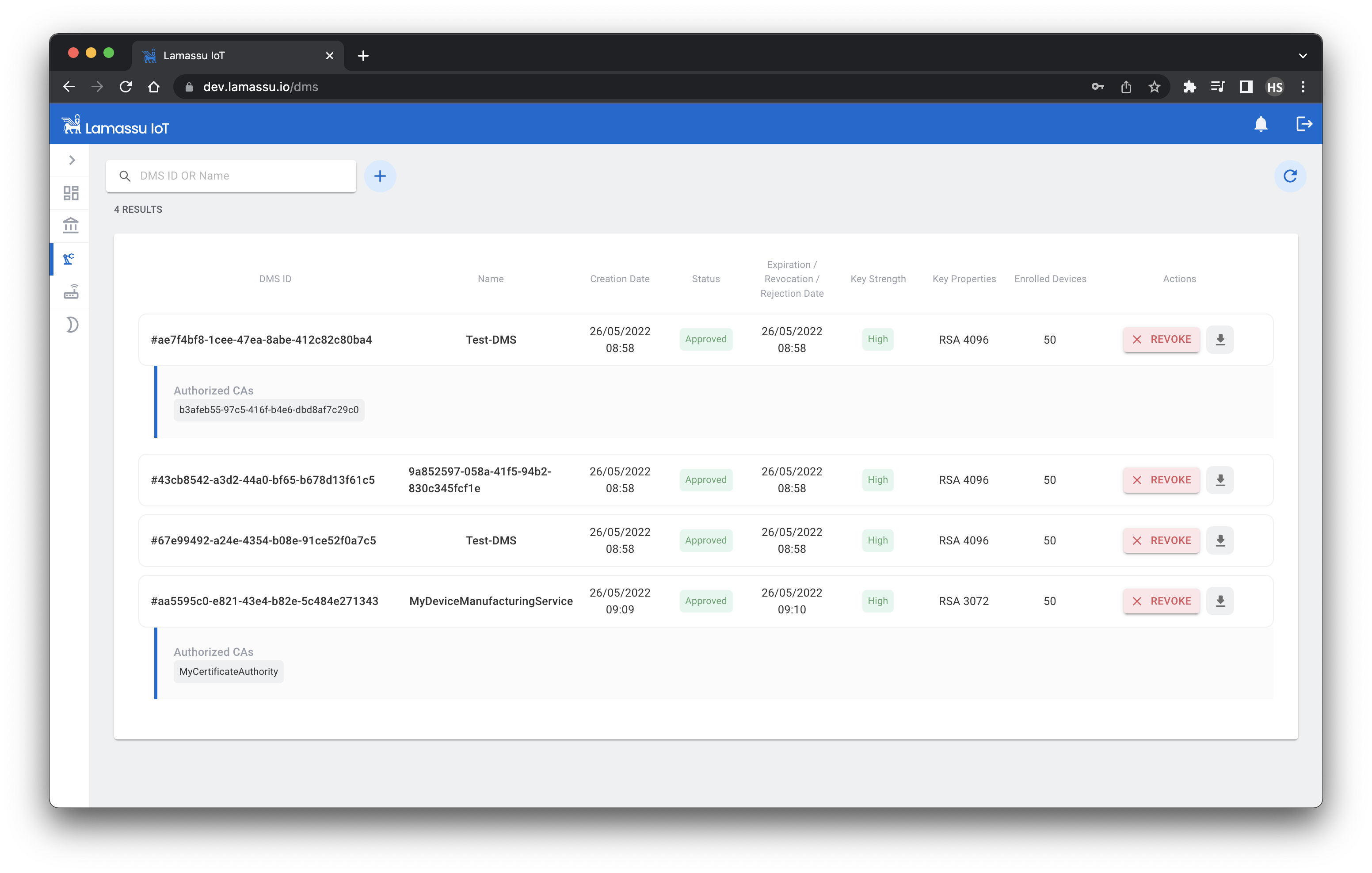Image resolution: width=1372 pixels, height=873 pixels.
Task: Click DMS ID #aa5595c0-e821-43e4-b82e-5c484e271343
Action: (x=264, y=601)
